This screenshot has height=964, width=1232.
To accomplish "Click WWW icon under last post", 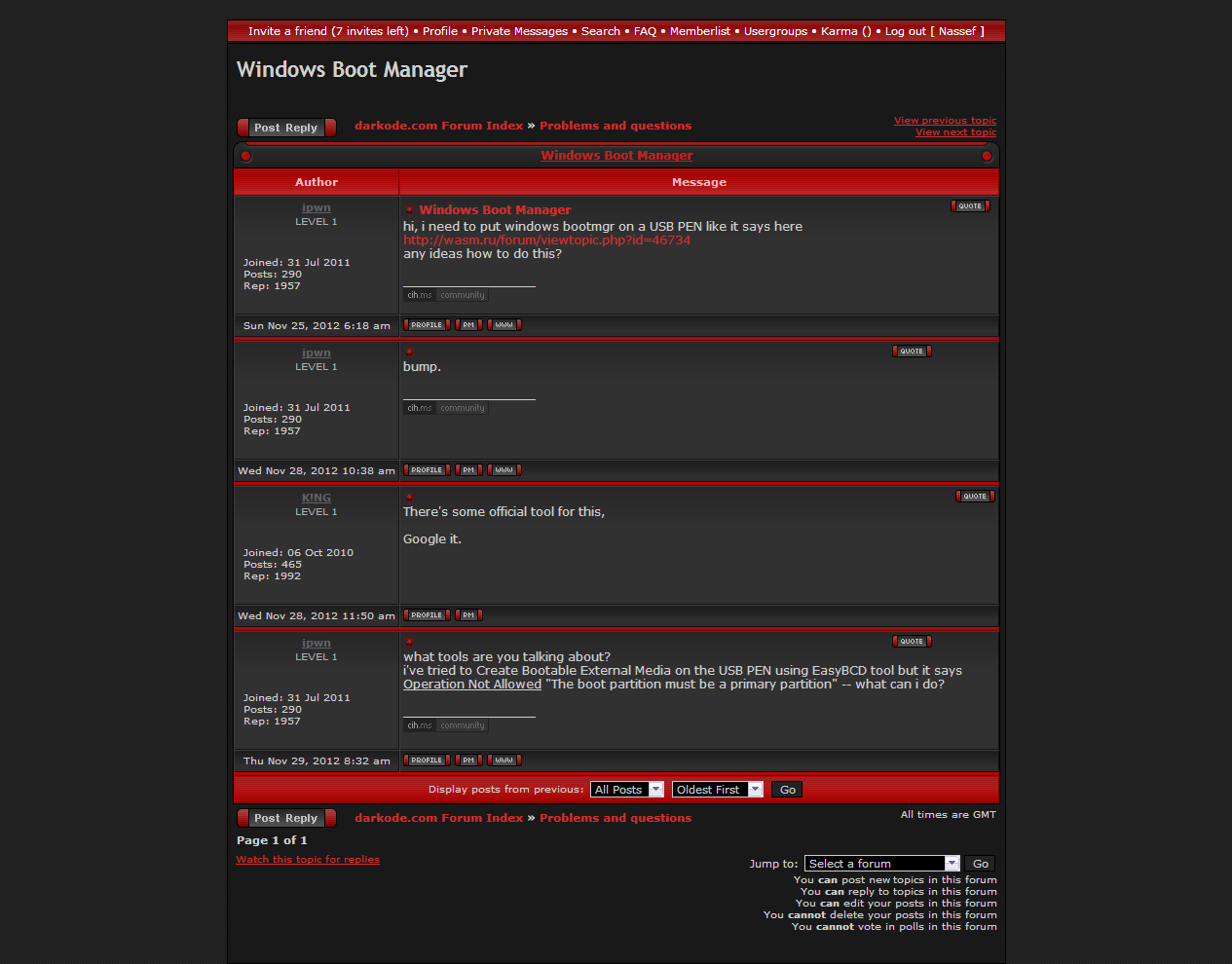I will 504,760.
